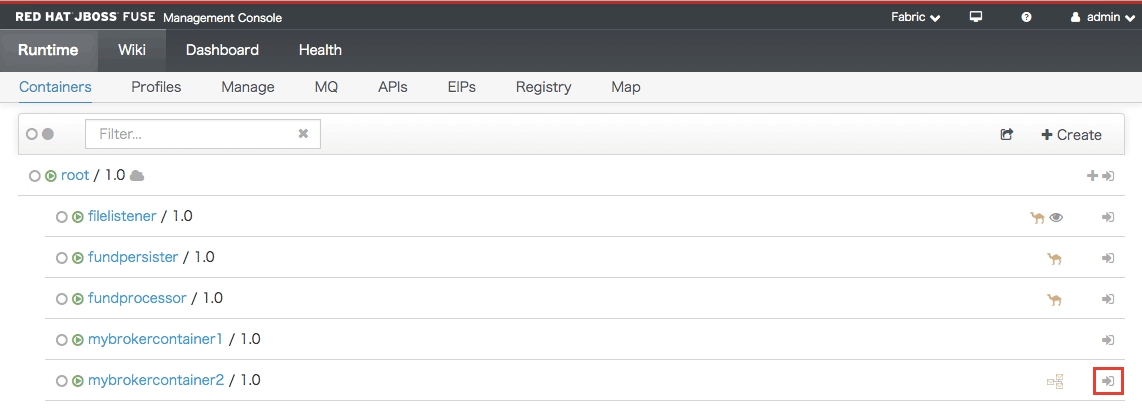Click version 1.0 text beside fundprocessor
This screenshot has height=408, width=1142.
click(213, 298)
